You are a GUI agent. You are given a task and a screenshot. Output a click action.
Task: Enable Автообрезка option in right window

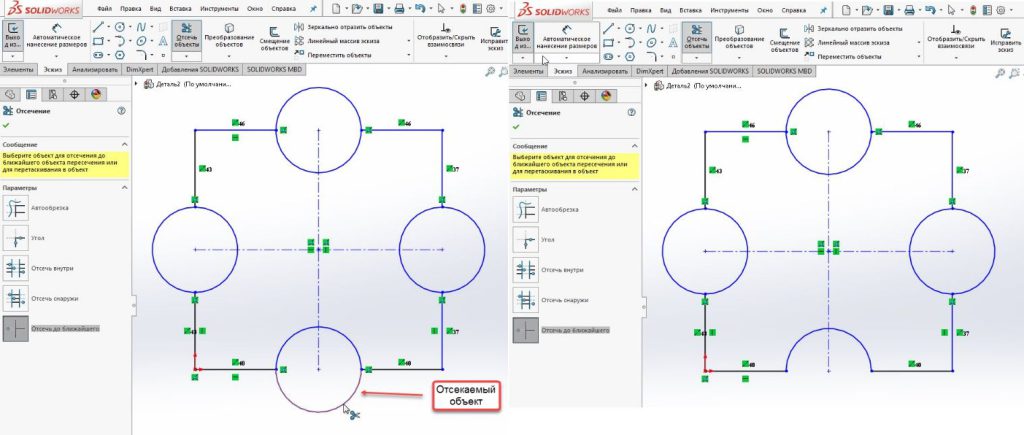click(526, 210)
